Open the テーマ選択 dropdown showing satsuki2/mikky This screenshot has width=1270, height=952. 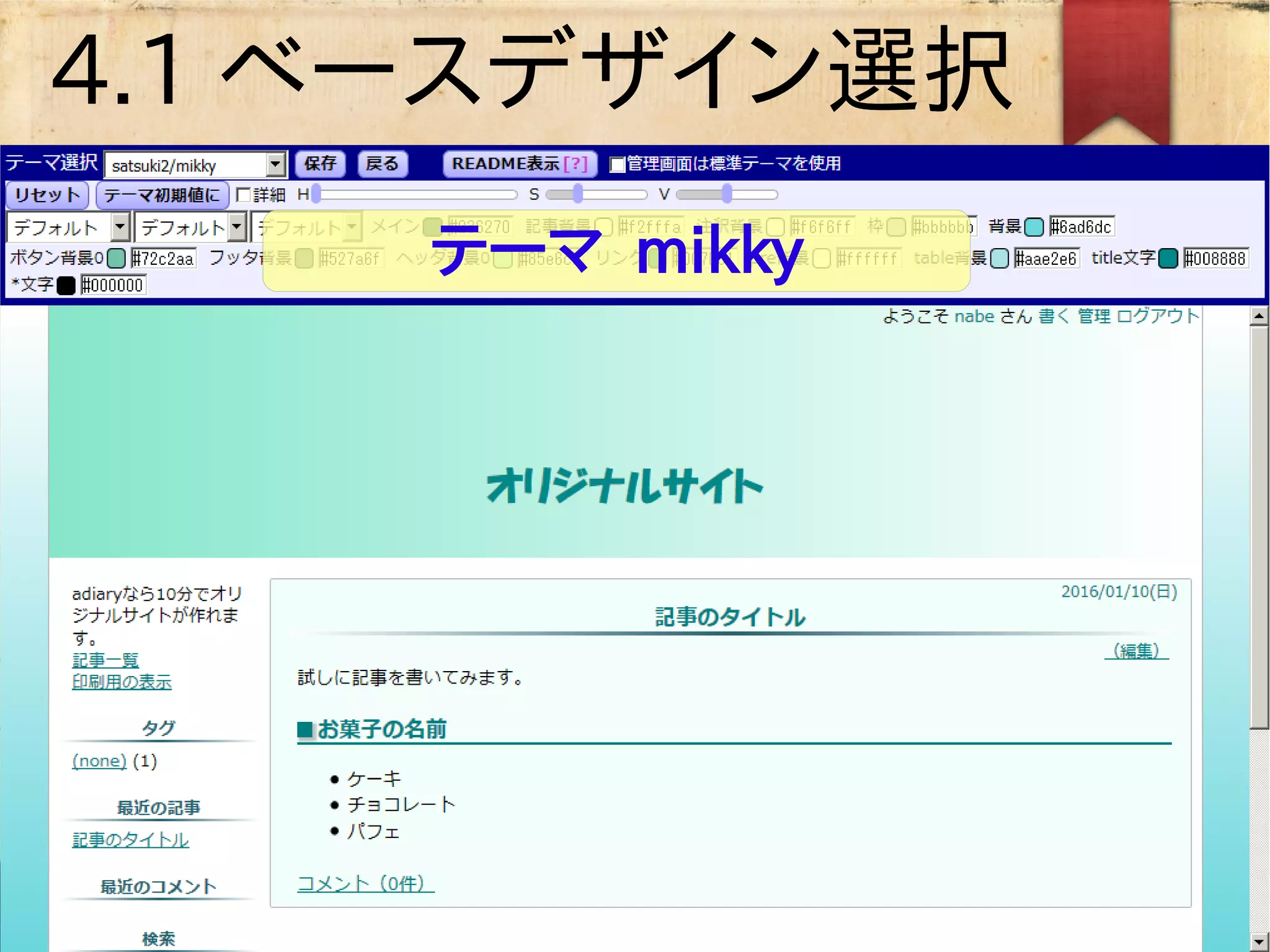[195, 165]
